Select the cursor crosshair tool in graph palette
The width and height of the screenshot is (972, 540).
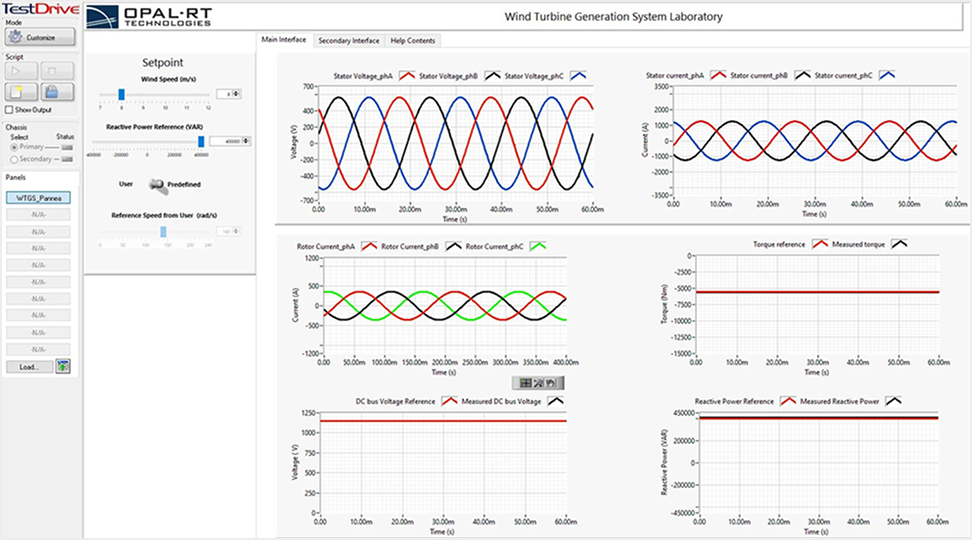click(x=526, y=383)
